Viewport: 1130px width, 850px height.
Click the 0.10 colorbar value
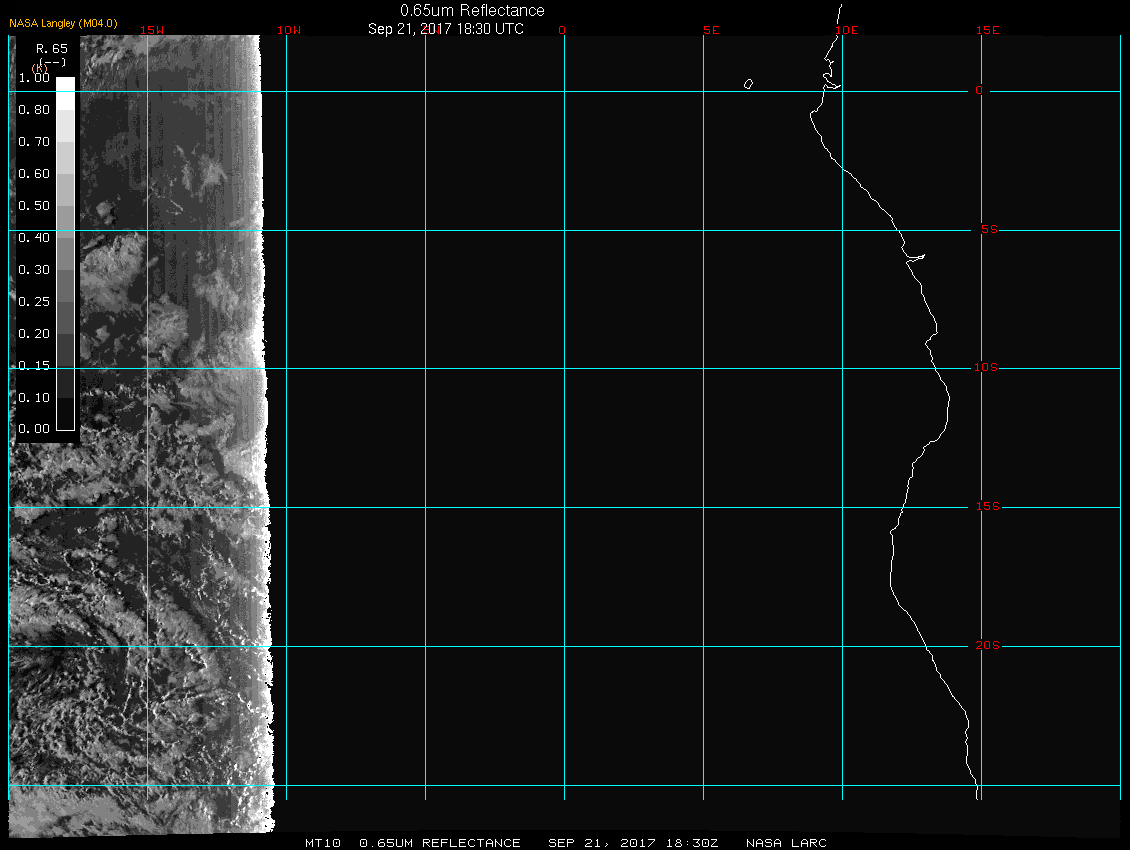click(x=34, y=397)
